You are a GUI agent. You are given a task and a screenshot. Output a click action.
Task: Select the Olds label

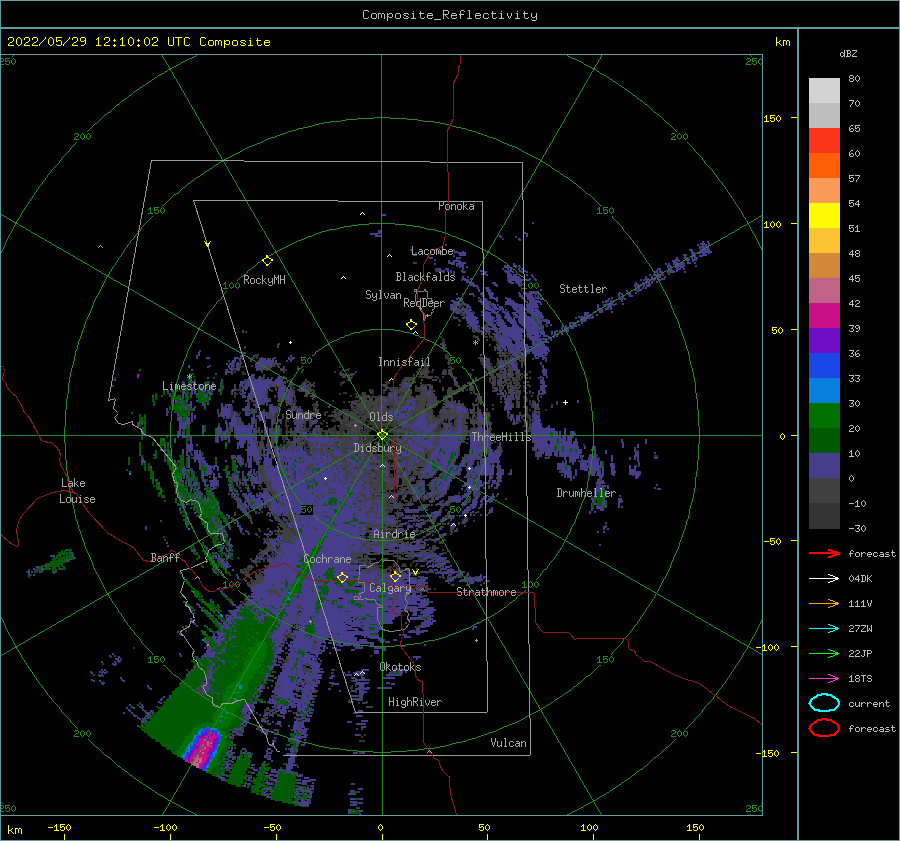point(381,417)
